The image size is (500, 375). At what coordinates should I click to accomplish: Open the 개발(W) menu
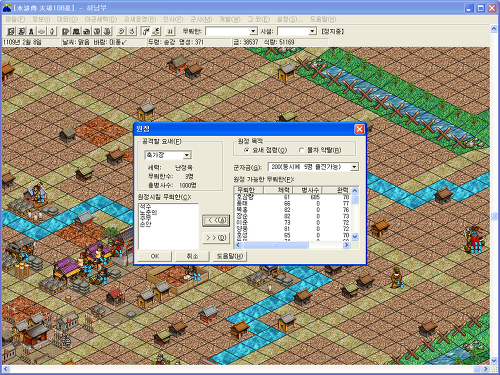point(230,19)
